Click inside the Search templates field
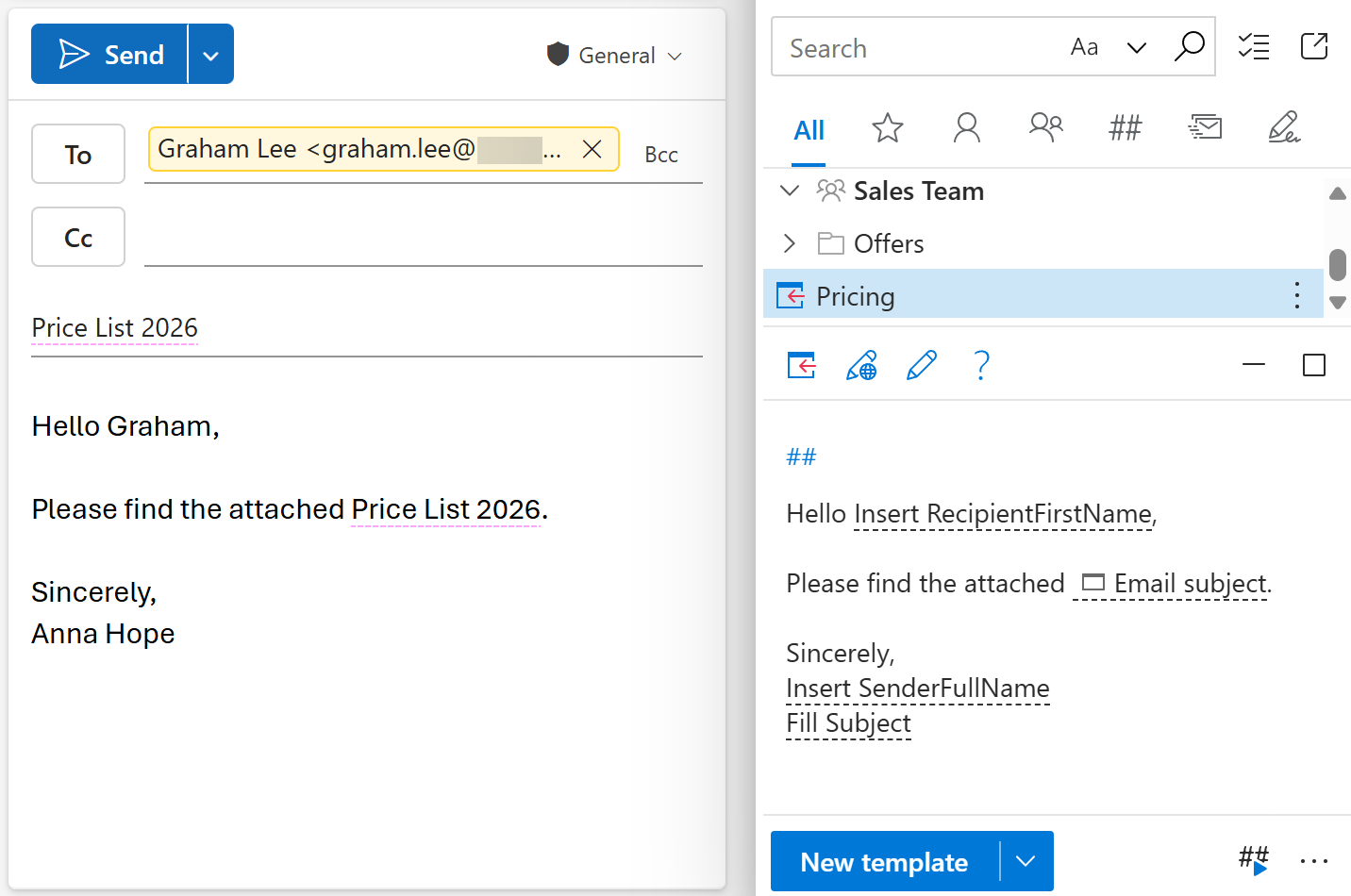 click(906, 47)
